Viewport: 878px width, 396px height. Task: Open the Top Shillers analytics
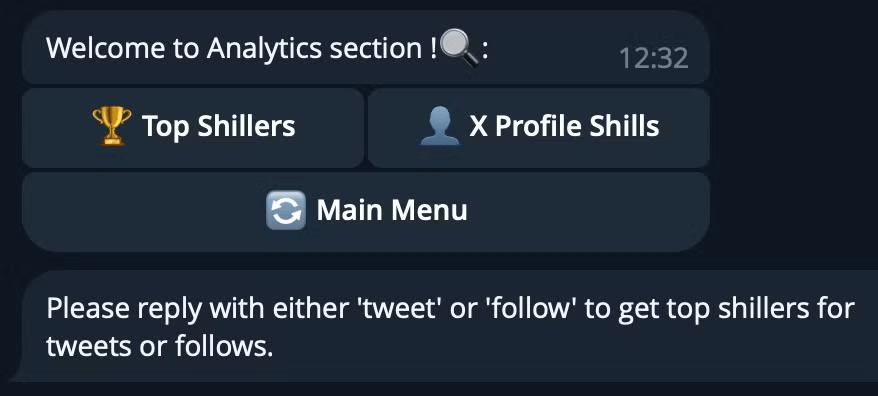(x=193, y=128)
